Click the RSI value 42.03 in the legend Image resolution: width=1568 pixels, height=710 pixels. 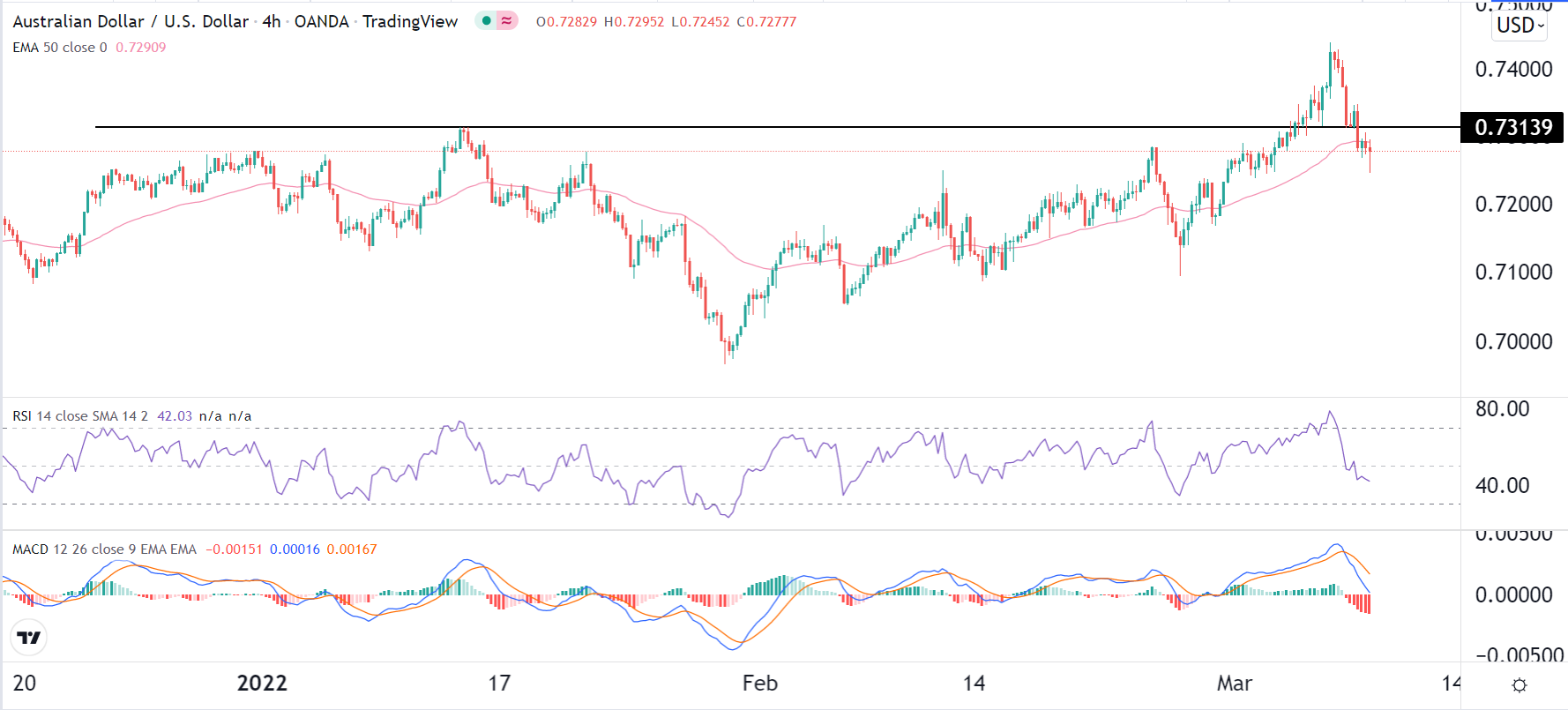click(174, 416)
